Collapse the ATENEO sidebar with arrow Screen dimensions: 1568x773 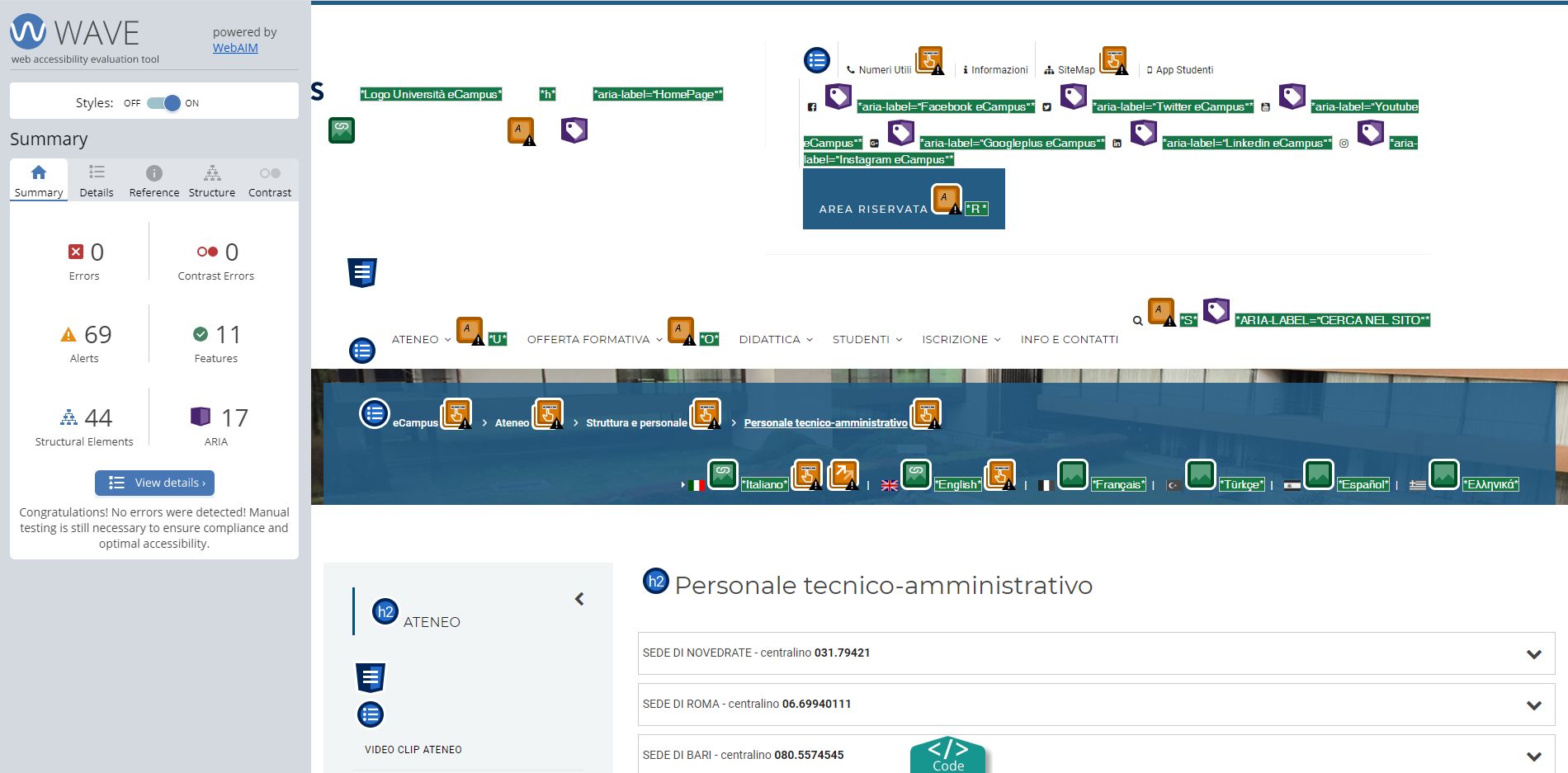(x=579, y=599)
